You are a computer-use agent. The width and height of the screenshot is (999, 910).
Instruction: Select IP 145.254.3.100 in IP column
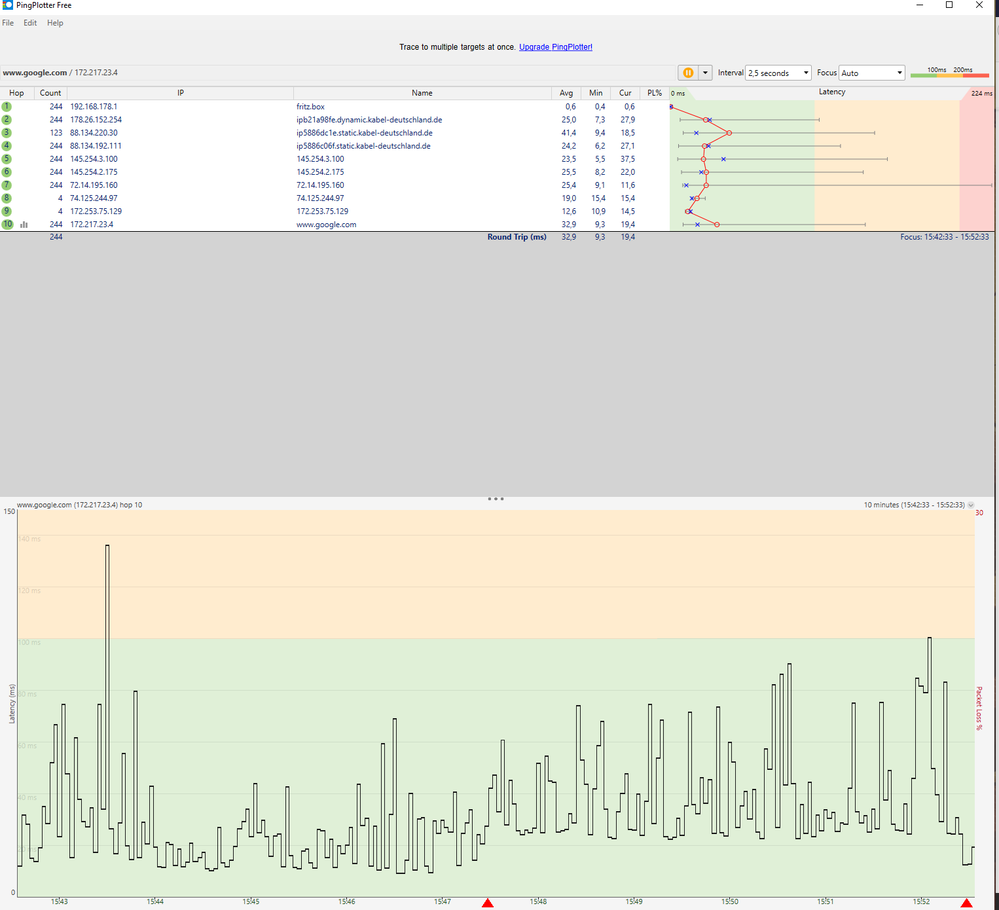94,159
